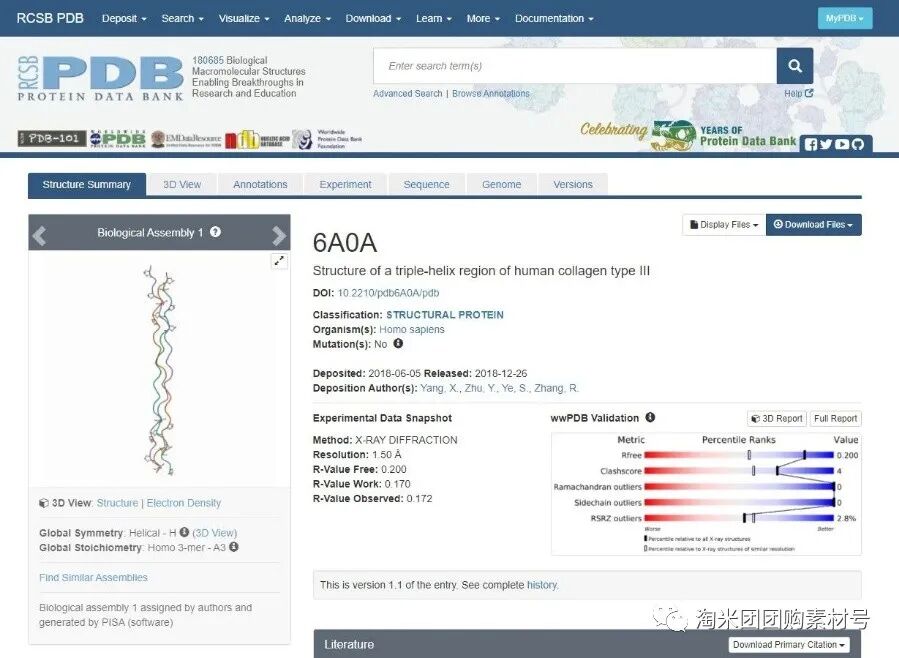
Task: Click info icon next to Global Stoichiometry
Action: click(x=234, y=547)
